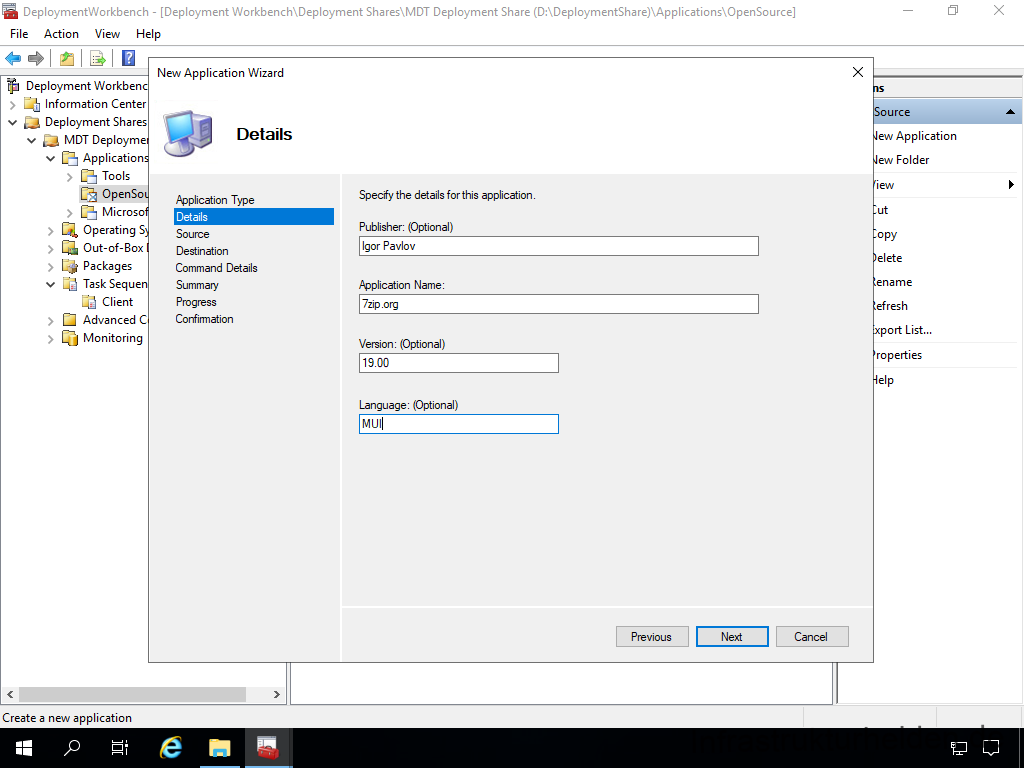Screen dimensions: 1024x768
Task: Expand the Packages node
Action: tap(50, 266)
